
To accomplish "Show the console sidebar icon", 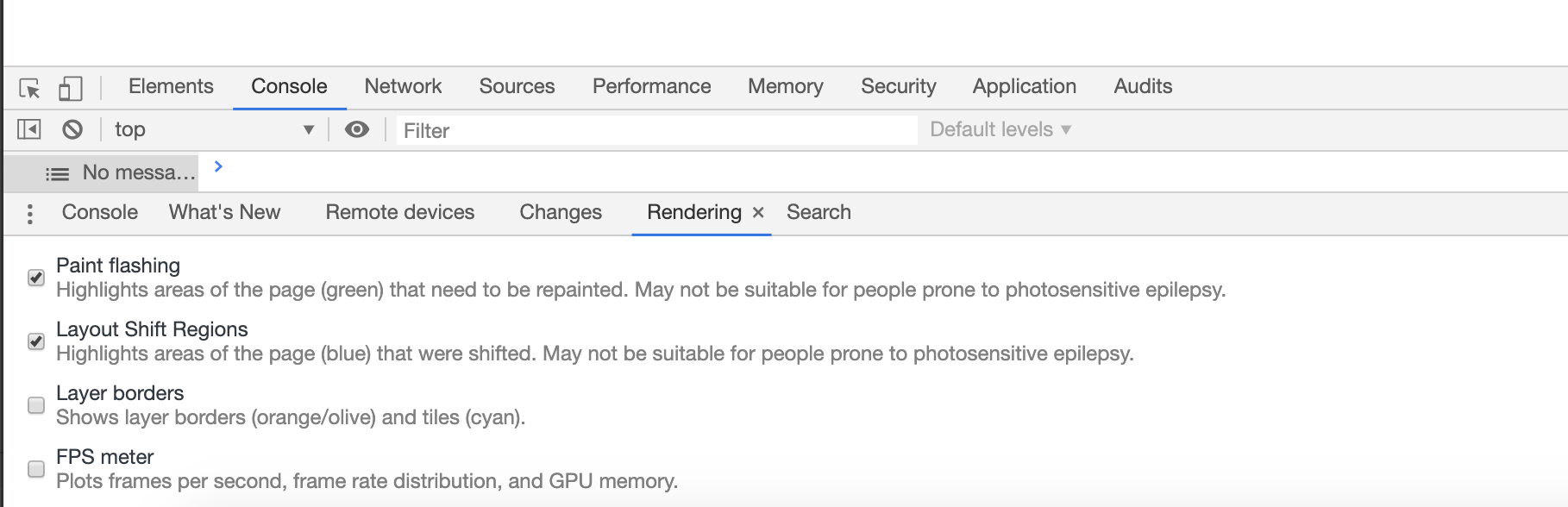I will (29, 129).
